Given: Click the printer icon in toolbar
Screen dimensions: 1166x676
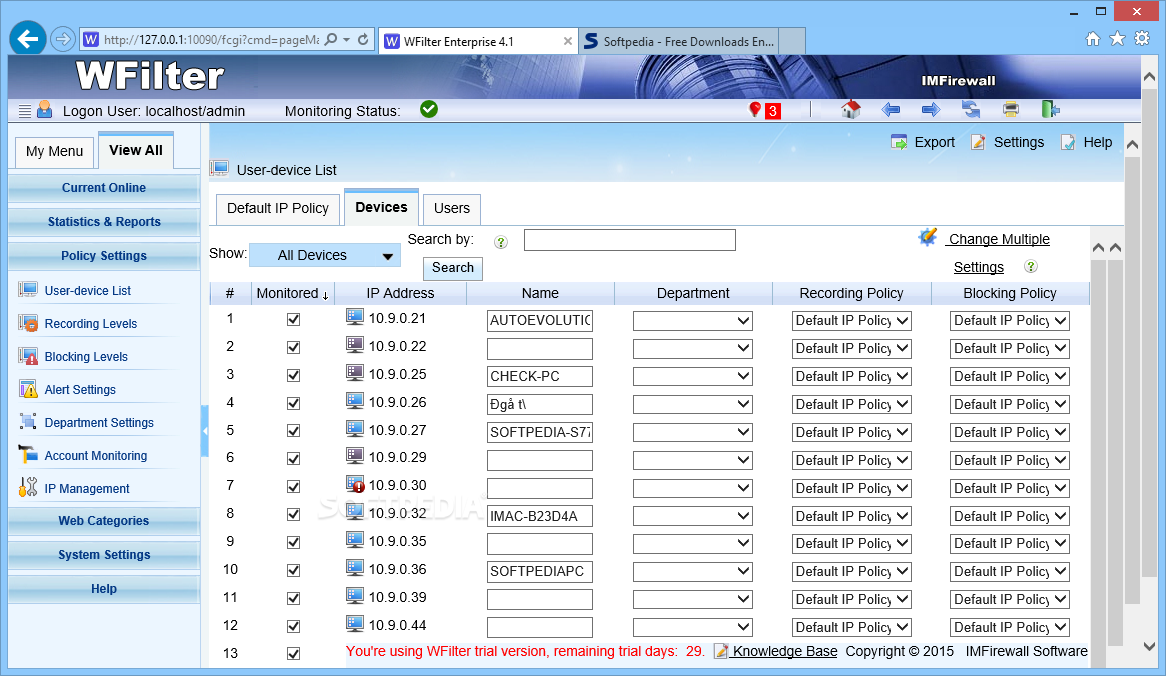Looking at the screenshot, I should coord(1011,110).
